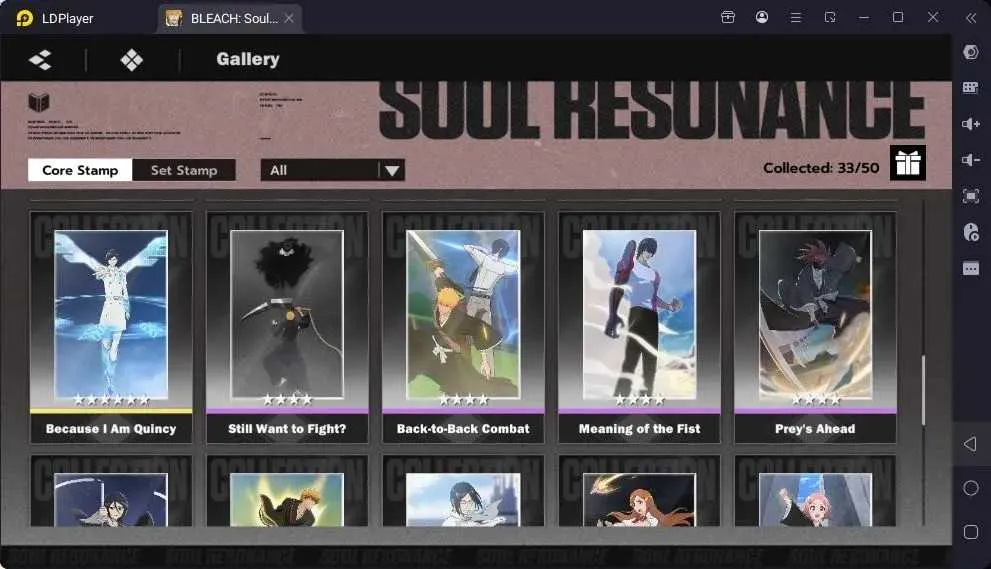Open the Rukia stamp card in the second row

[111, 491]
